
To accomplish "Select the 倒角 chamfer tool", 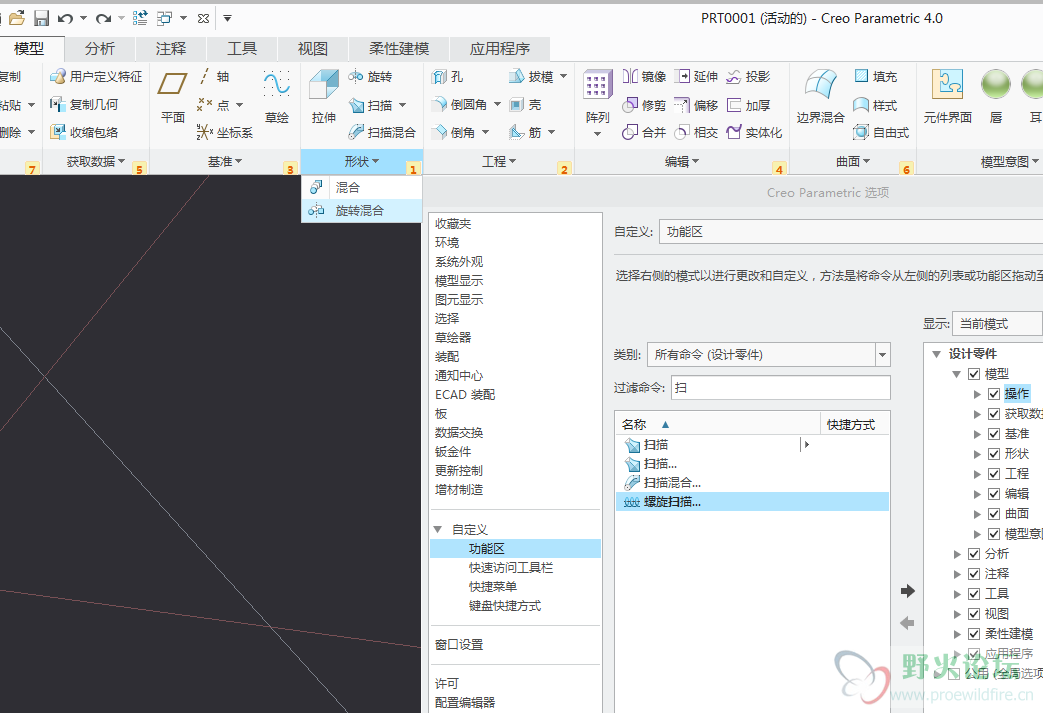I will pos(454,132).
